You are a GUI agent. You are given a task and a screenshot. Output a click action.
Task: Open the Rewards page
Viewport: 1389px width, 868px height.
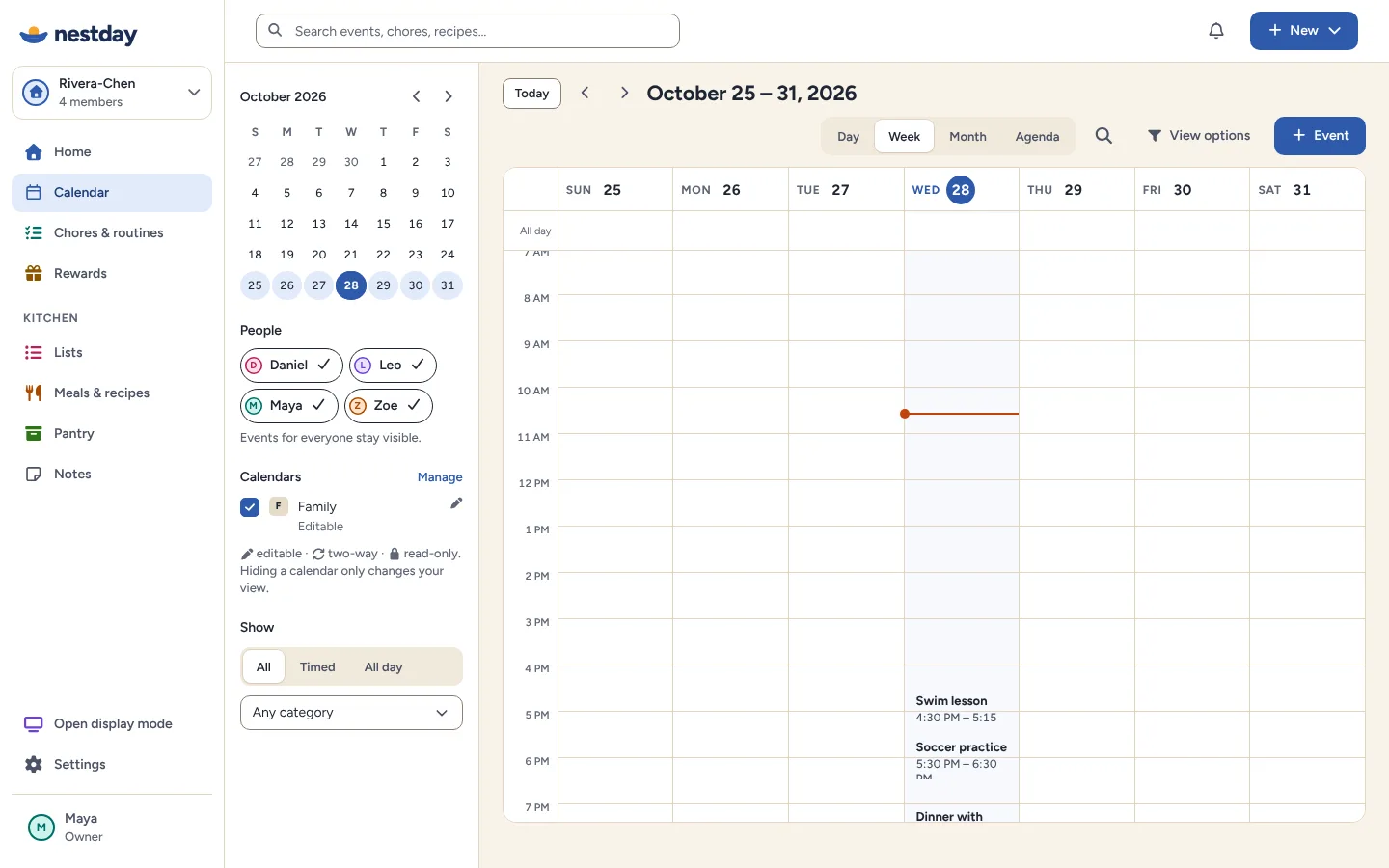[x=112, y=274]
